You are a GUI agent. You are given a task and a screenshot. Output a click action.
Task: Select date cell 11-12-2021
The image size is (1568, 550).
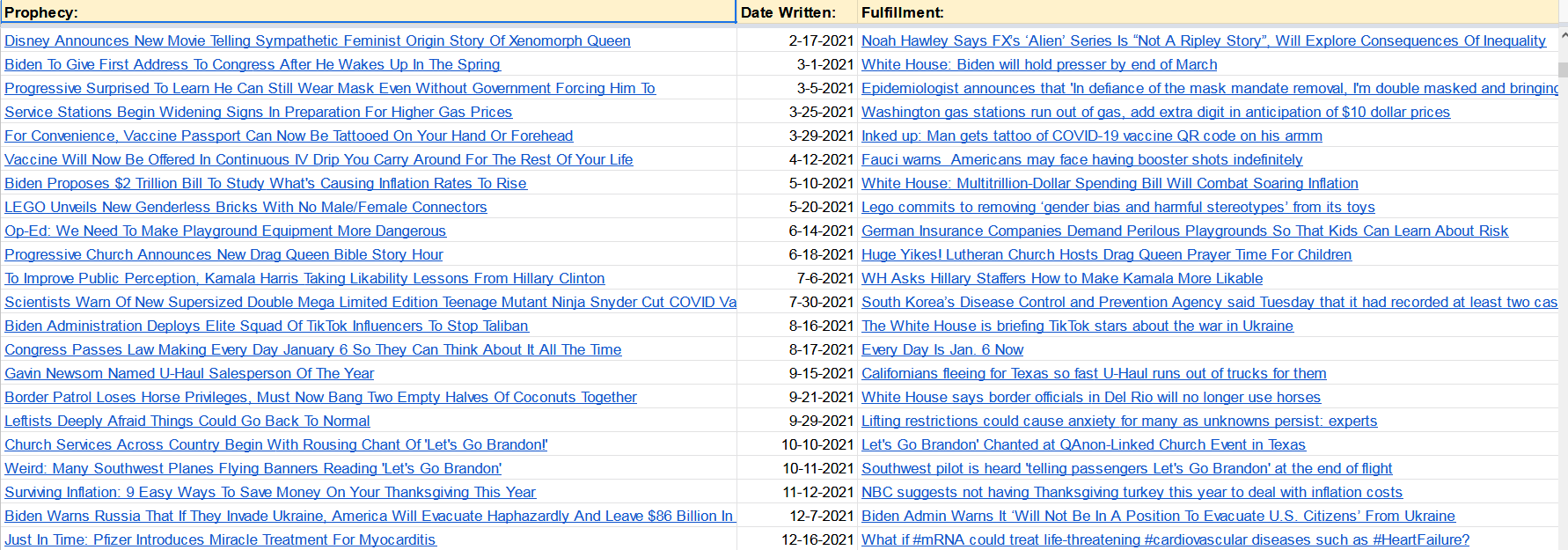pos(797,492)
